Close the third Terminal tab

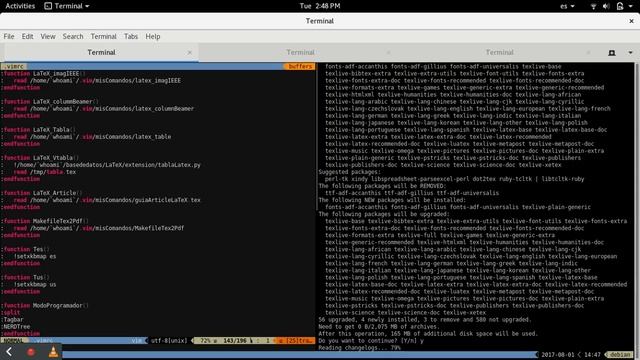588,53
